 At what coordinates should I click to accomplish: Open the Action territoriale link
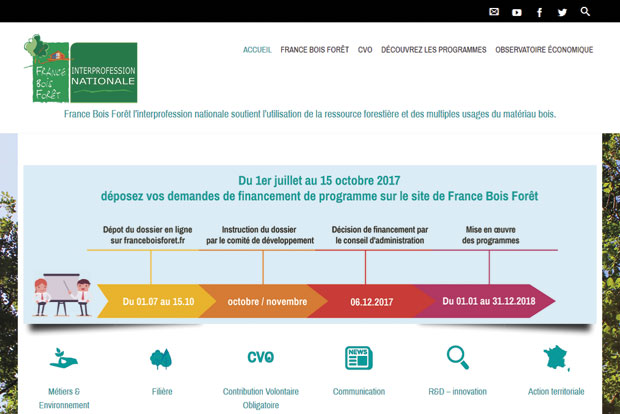pyautogui.click(x=556, y=391)
